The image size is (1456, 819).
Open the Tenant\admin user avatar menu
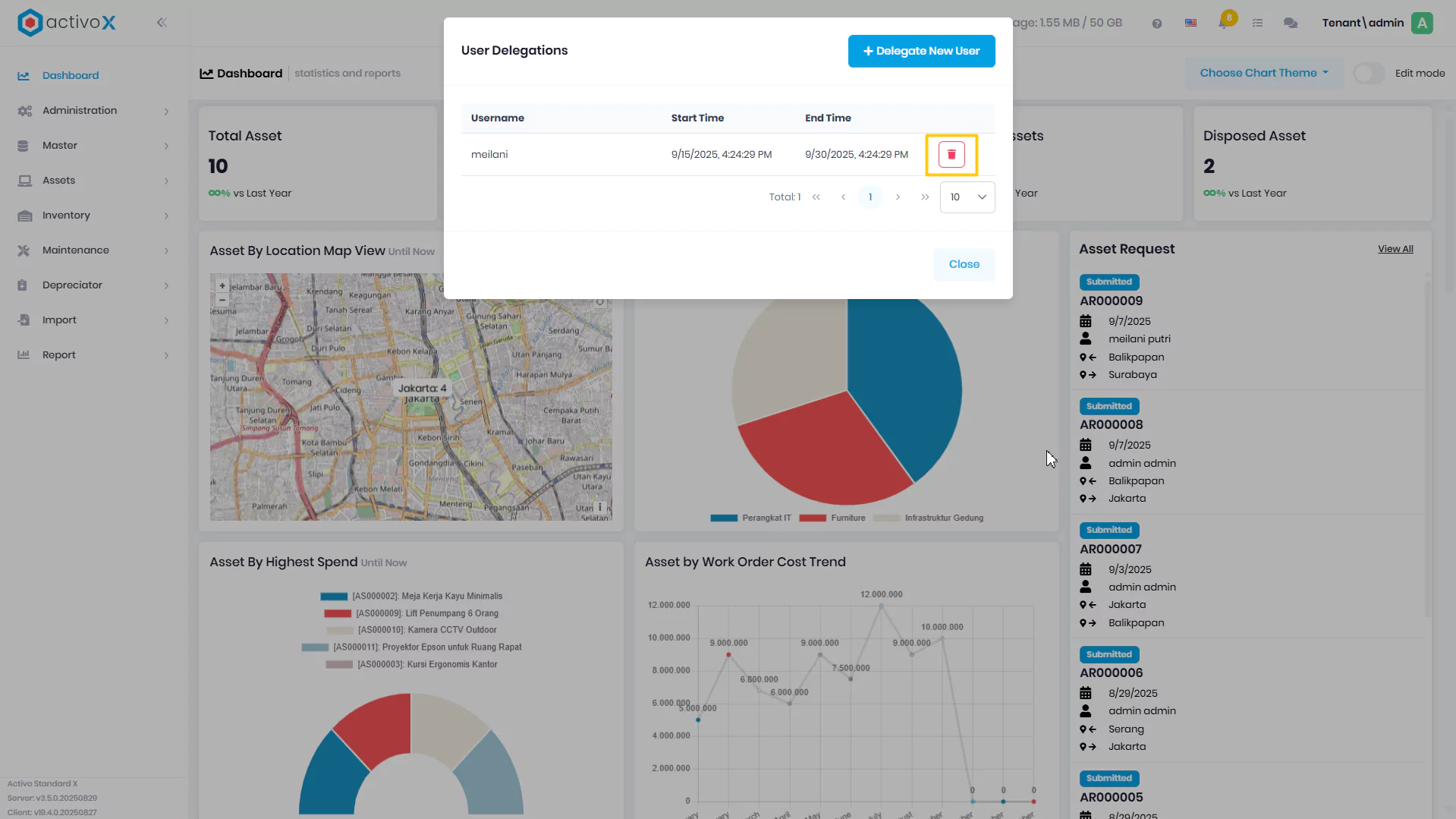pos(1423,23)
